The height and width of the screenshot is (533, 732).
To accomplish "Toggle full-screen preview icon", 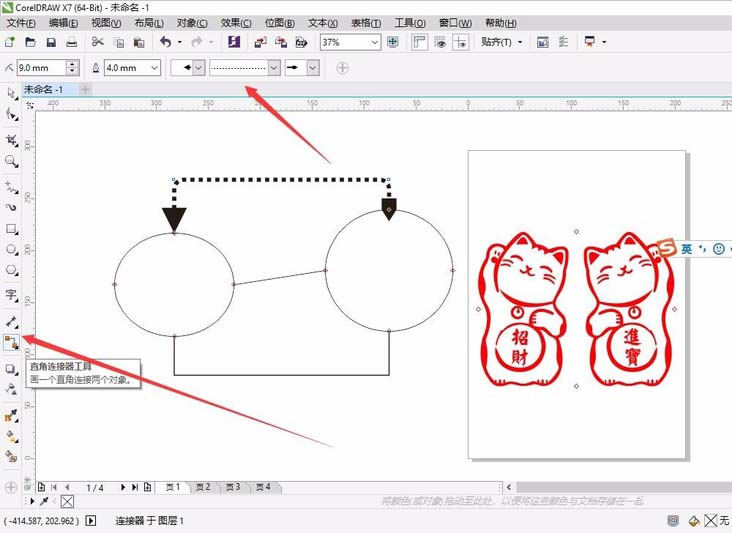I will click(x=393, y=42).
